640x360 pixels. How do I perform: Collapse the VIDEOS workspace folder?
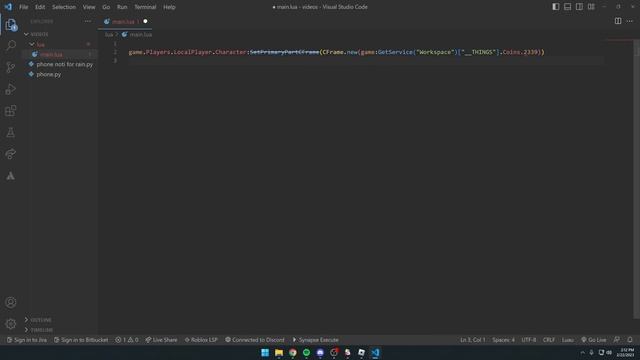(27, 34)
